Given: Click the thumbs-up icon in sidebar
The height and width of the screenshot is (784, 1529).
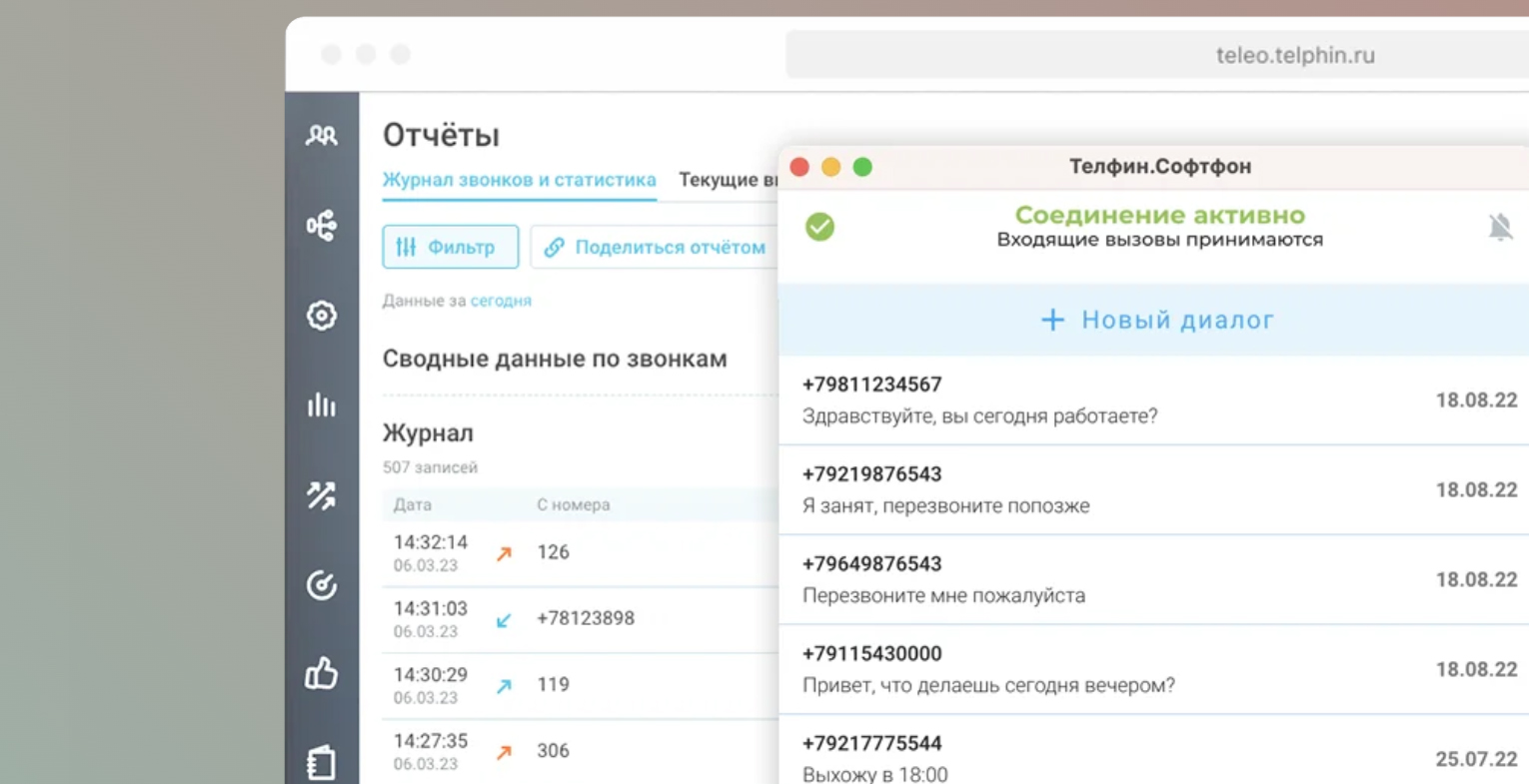Looking at the screenshot, I should [x=321, y=674].
